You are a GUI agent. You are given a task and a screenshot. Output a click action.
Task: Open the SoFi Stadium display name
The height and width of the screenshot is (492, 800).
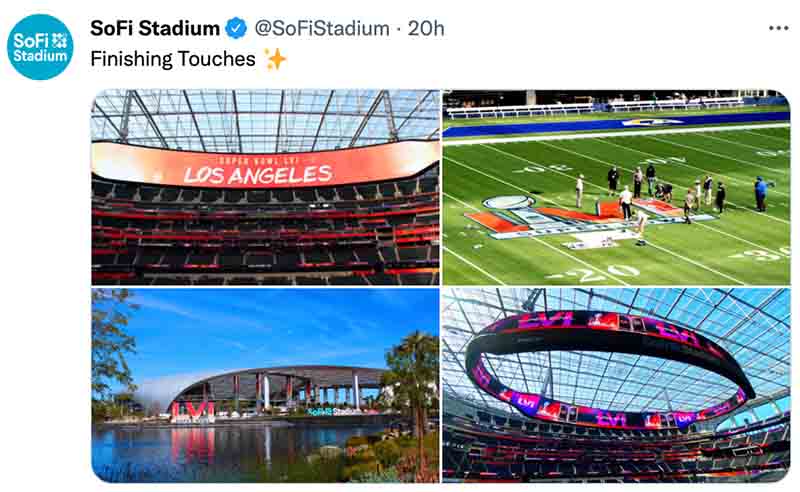[155, 28]
